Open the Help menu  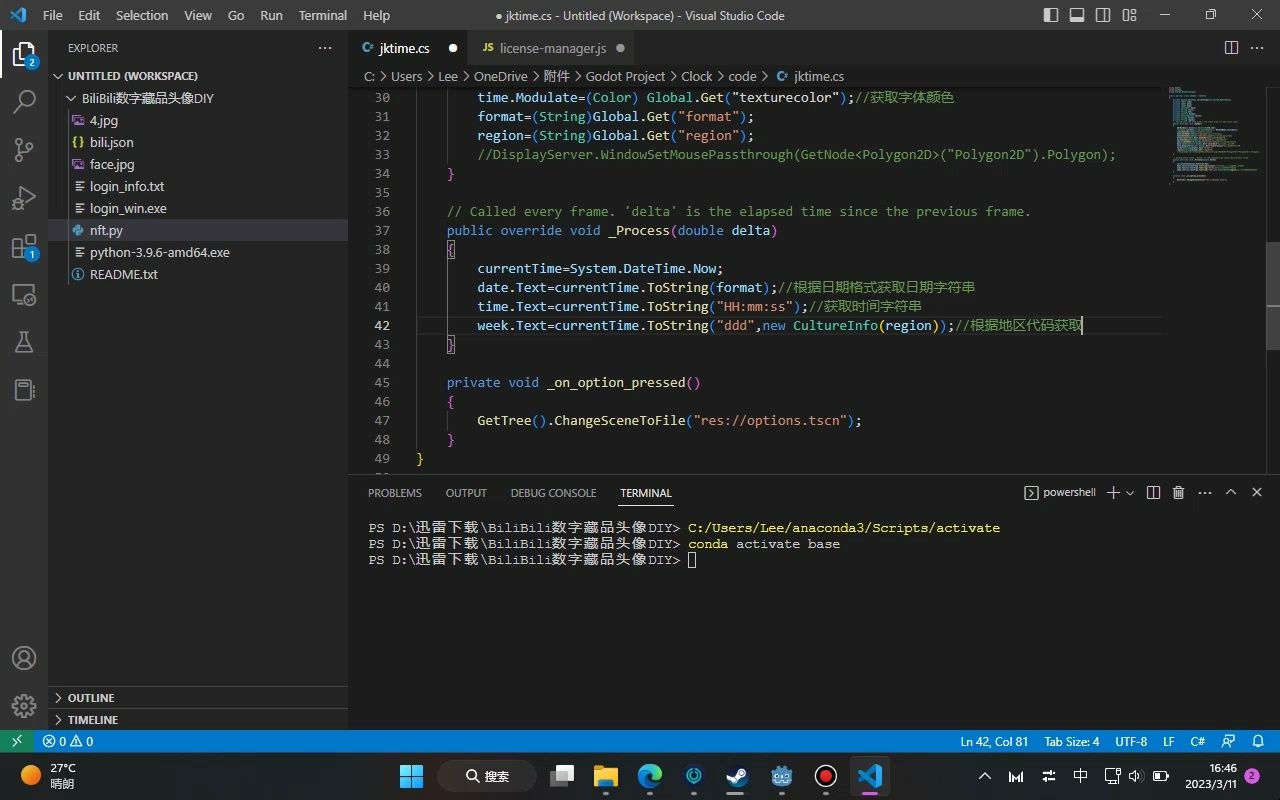pos(376,15)
